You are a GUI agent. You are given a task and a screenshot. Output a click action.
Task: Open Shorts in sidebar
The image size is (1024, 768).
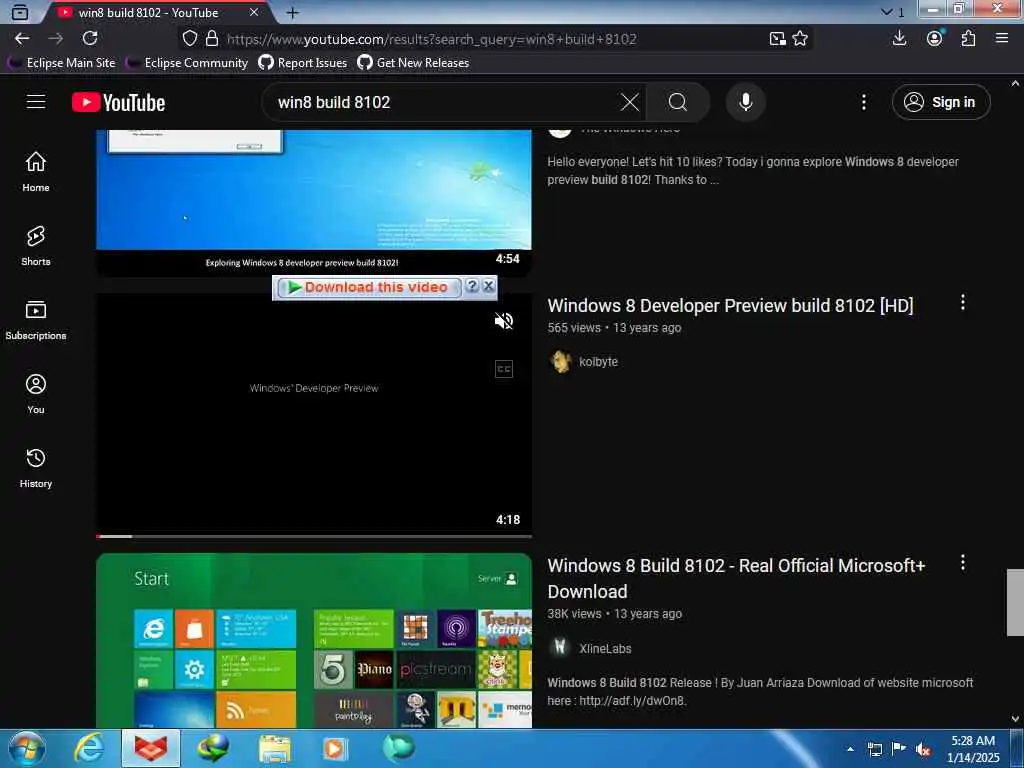coord(36,246)
